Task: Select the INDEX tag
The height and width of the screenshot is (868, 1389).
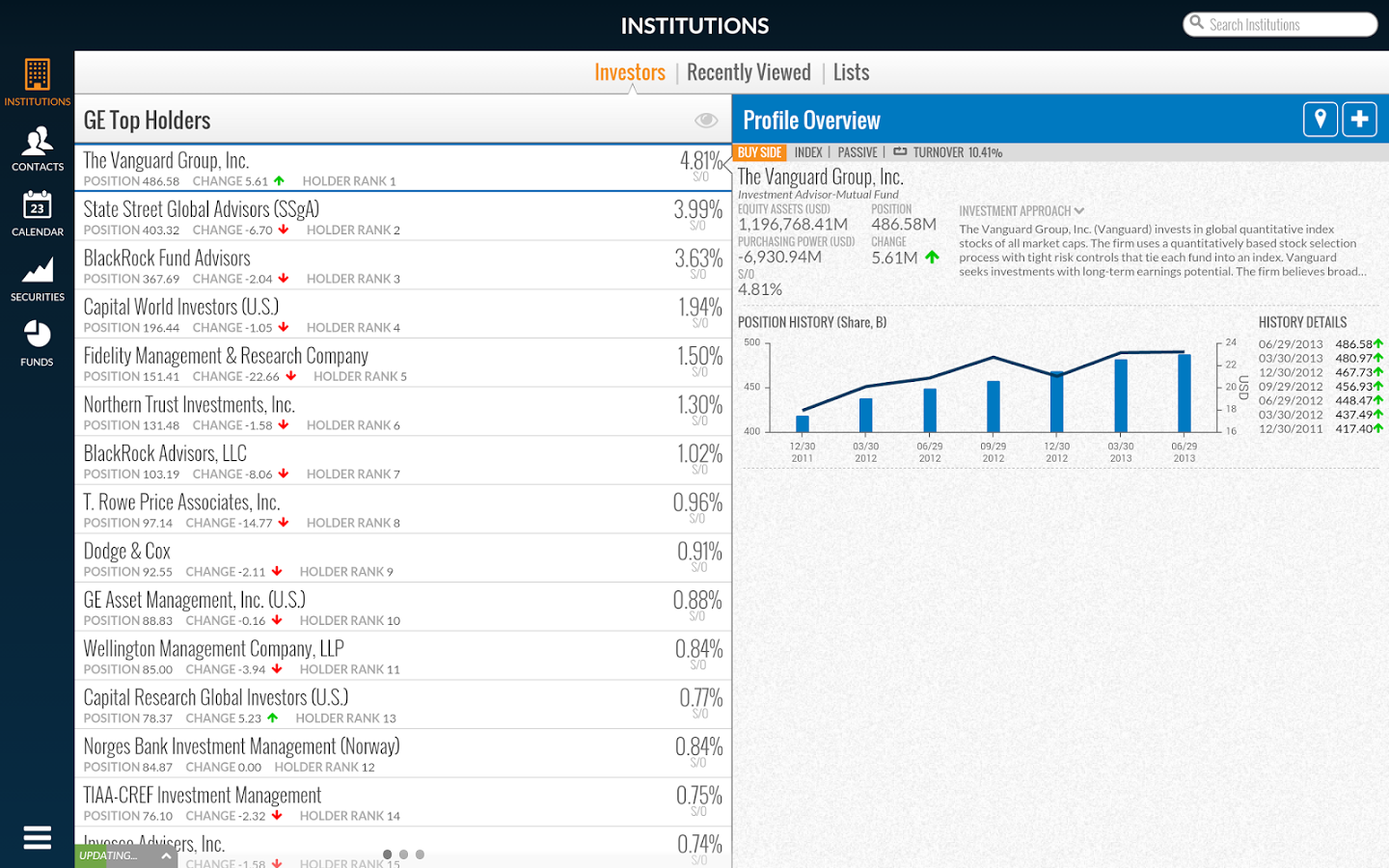Action: coord(808,152)
